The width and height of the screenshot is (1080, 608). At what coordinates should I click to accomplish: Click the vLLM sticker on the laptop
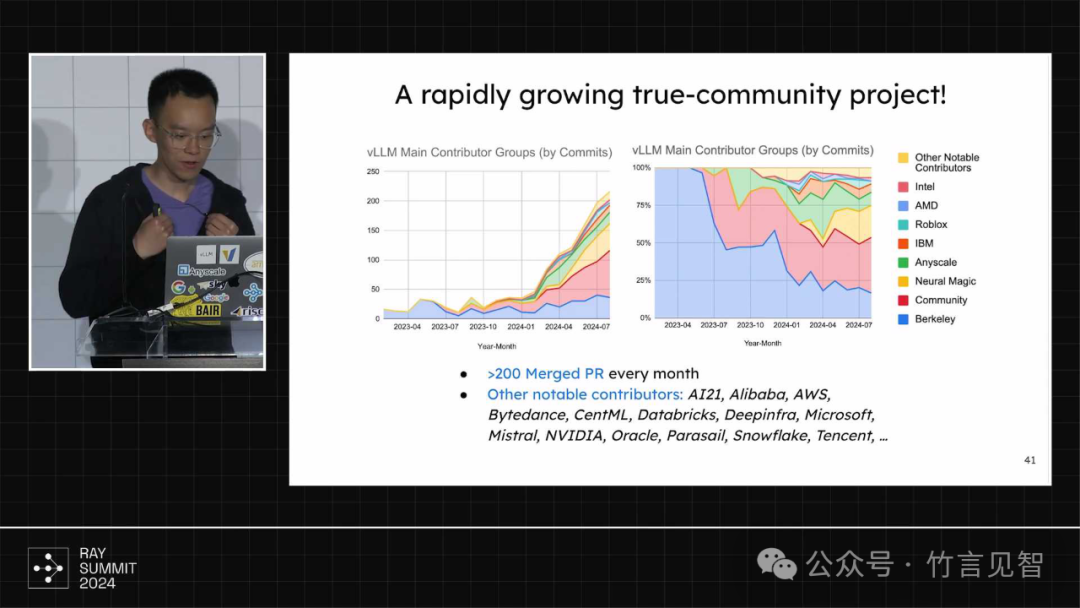(205, 254)
